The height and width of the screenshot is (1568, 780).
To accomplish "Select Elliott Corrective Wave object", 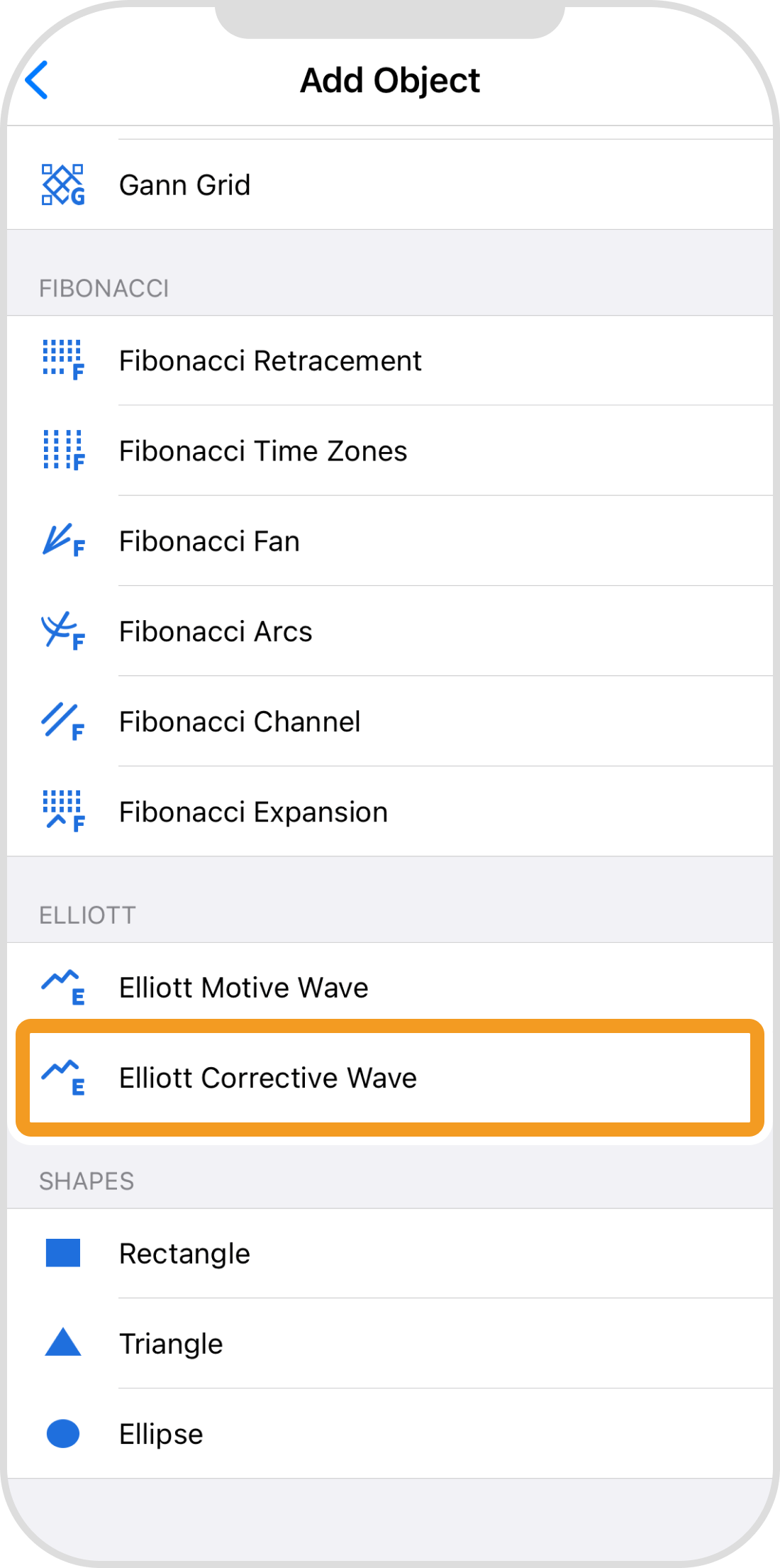I will [267, 1078].
